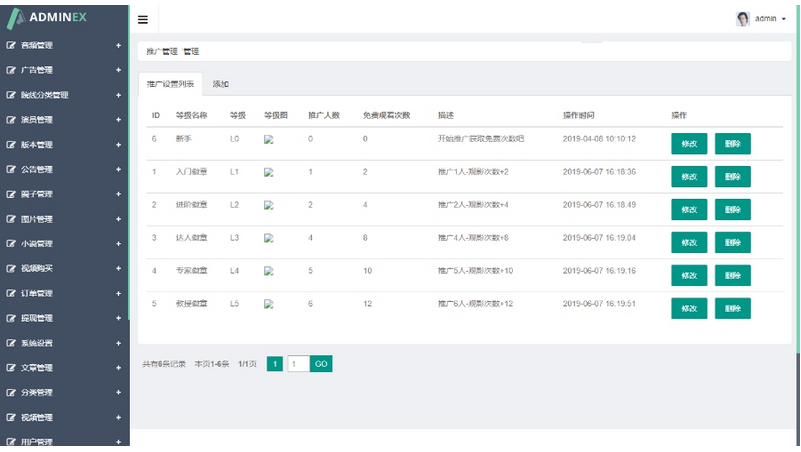Image resolution: width=801 pixels, height=452 pixels.
Task: Expand 文章管理 with its plus sign
Action: point(118,367)
